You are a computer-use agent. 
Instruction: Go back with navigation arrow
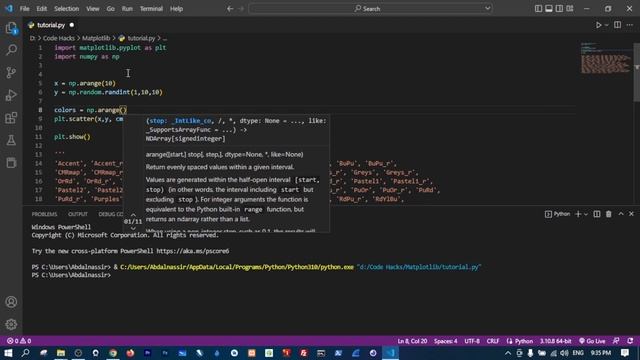point(230,9)
